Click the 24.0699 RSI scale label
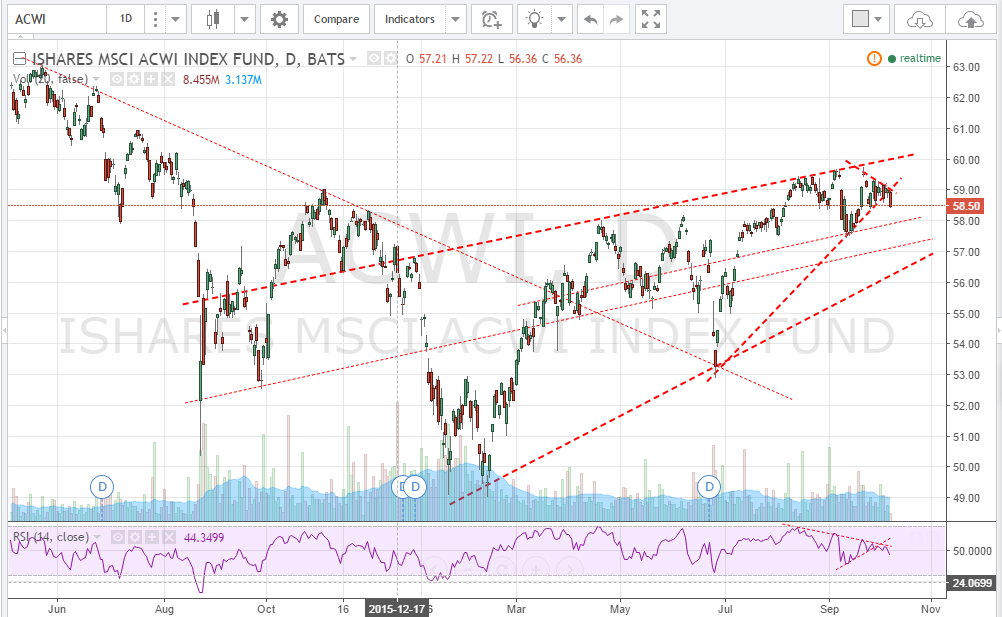This screenshot has height=617, width=1002. (x=971, y=583)
